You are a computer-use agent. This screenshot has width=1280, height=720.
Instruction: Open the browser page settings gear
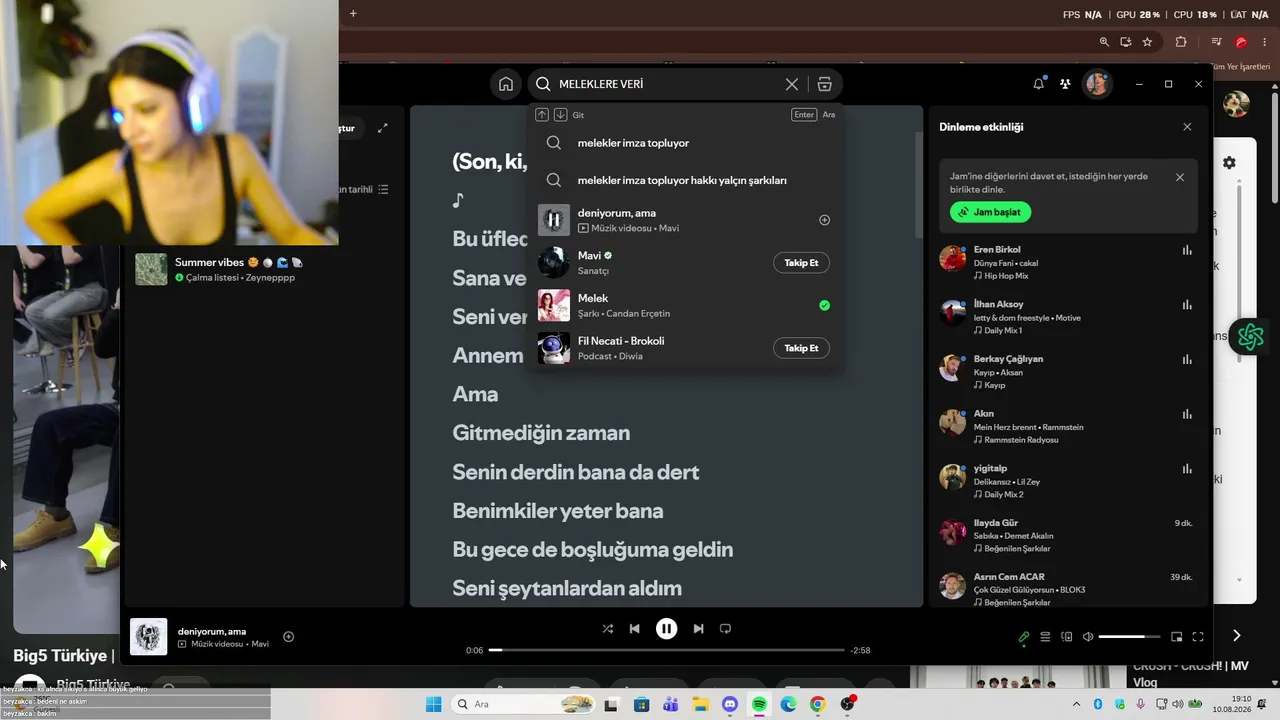pos(1229,163)
